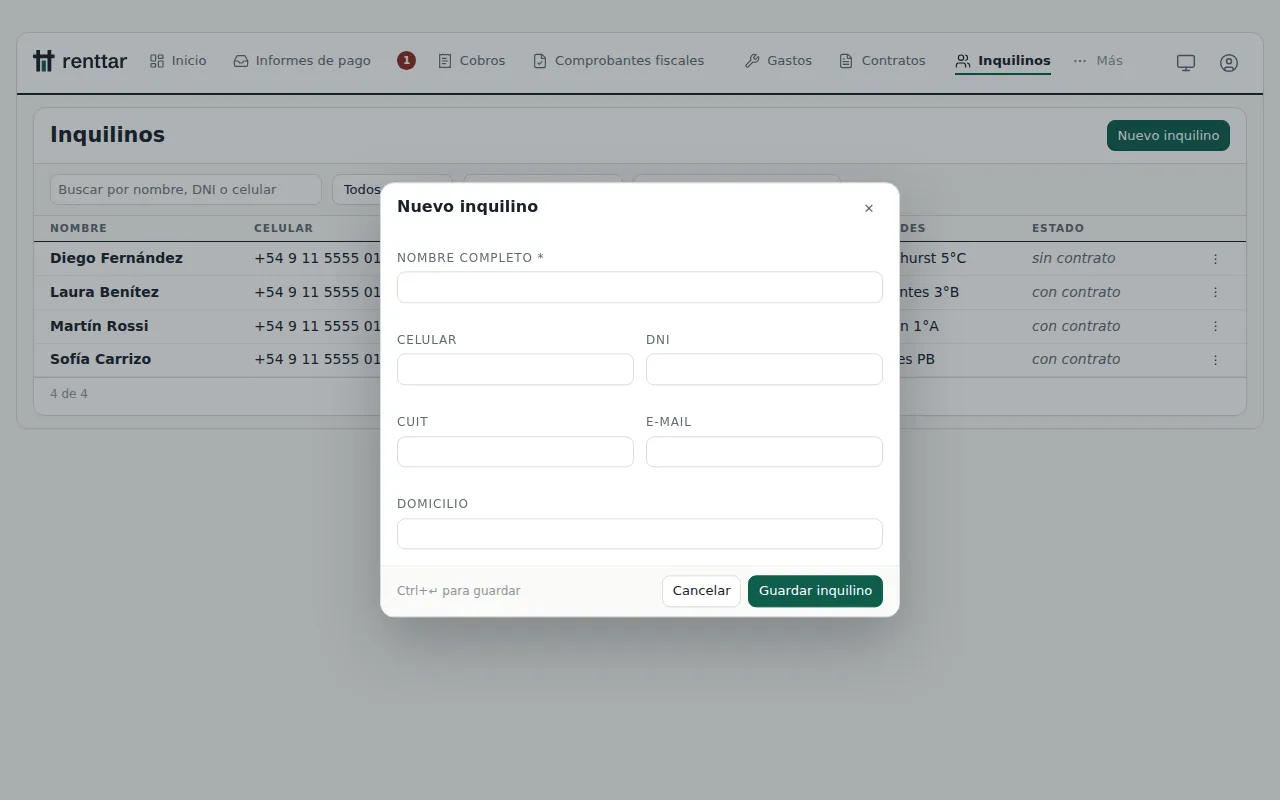This screenshot has height=800, width=1280.
Task: Expand the Más navigation menu
Action: click(x=1098, y=61)
